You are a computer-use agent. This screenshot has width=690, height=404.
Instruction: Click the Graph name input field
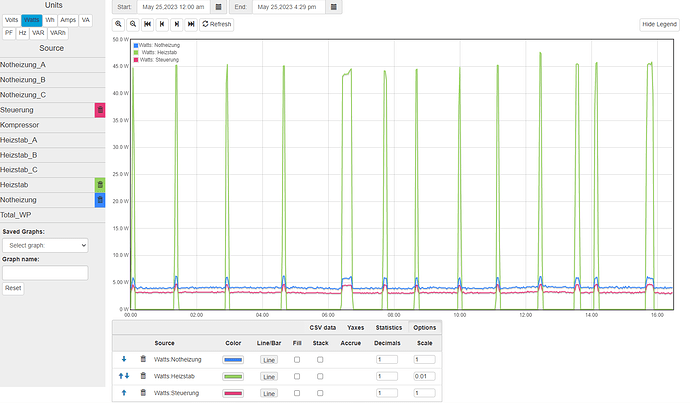click(45, 273)
